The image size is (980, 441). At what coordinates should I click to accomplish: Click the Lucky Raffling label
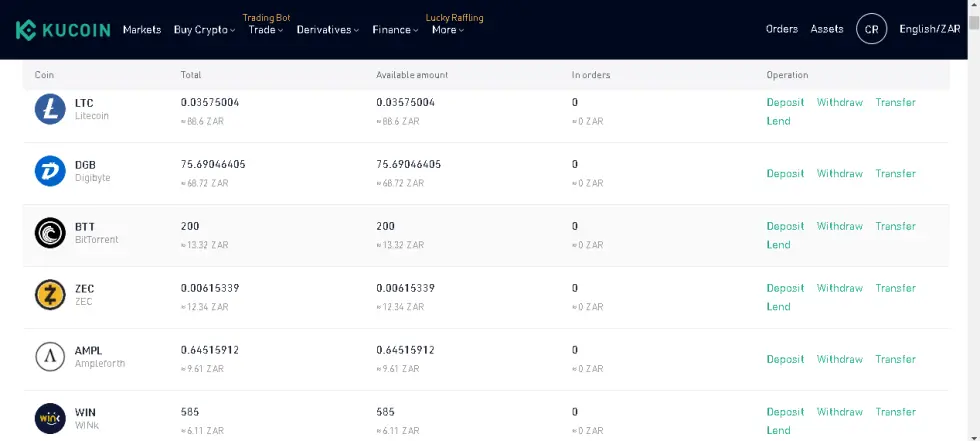point(454,17)
